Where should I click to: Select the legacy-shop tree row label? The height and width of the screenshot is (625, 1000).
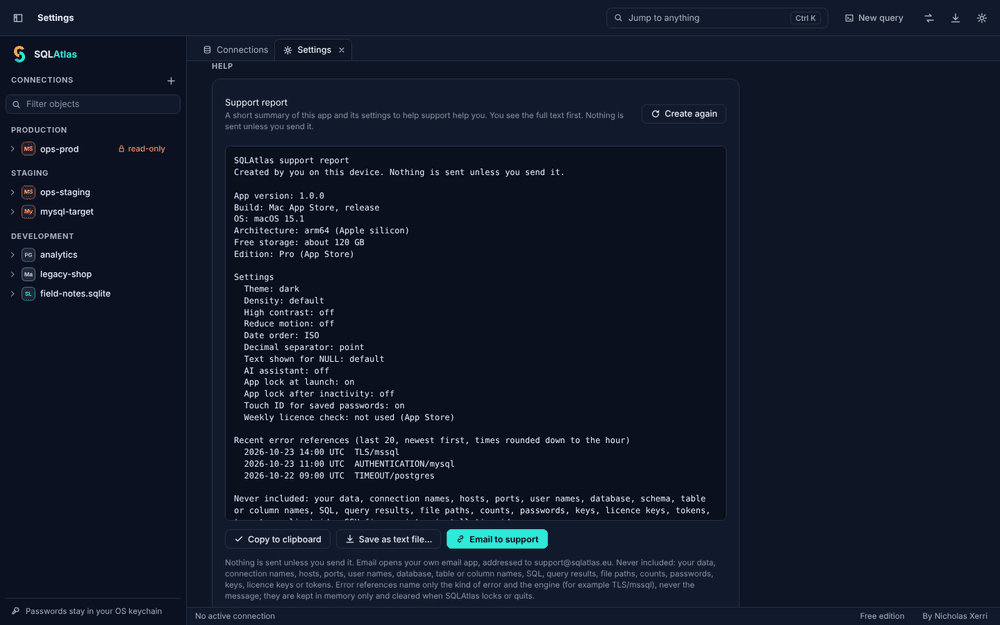(x=66, y=274)
